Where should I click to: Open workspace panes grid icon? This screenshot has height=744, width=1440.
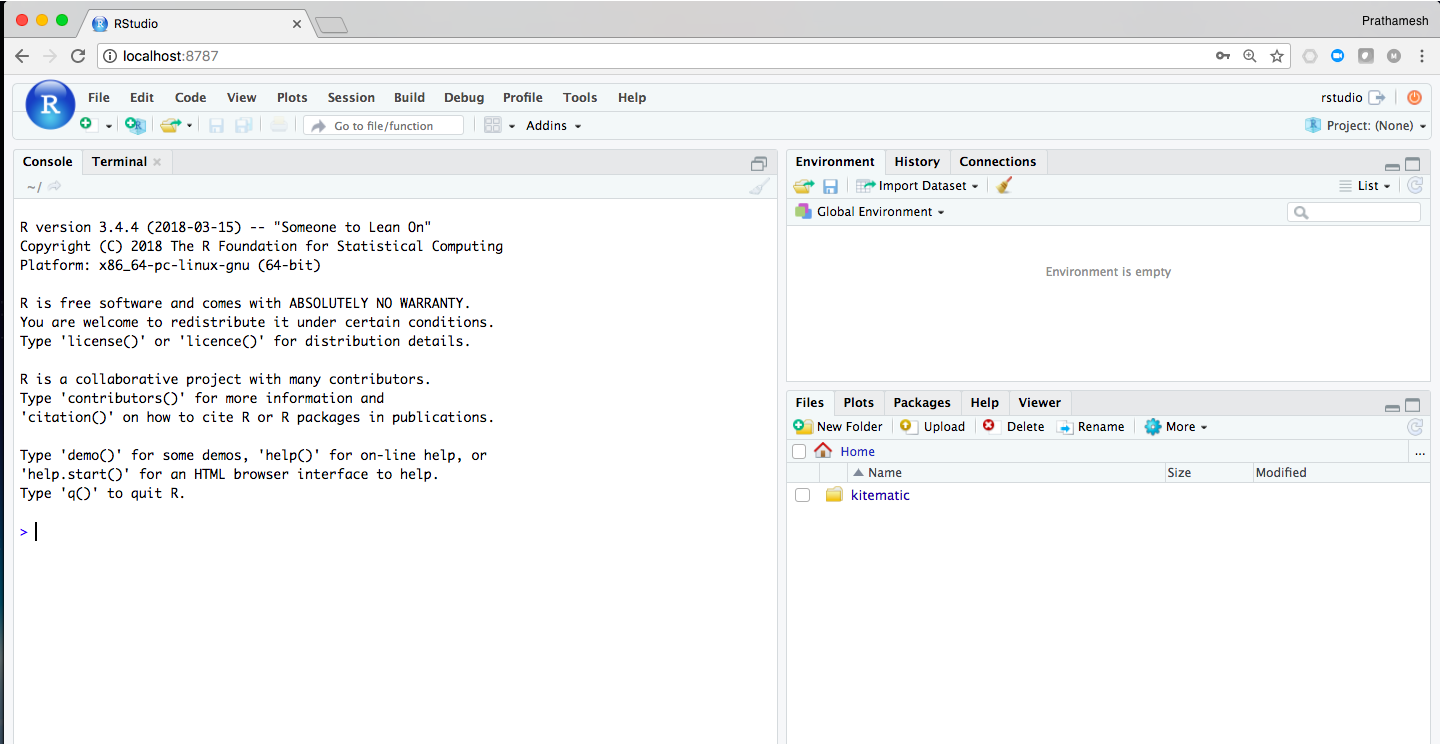click(x=492, y=125)
